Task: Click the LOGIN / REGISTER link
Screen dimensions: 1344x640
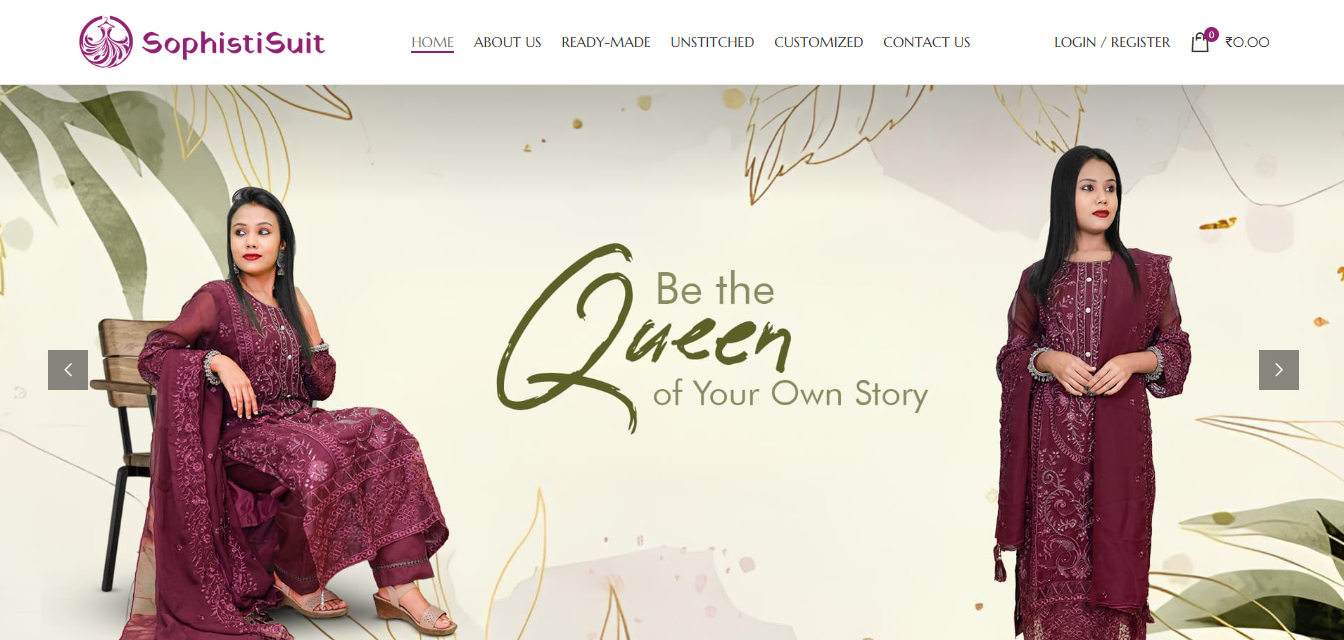Action: click(x=1112, y=42)
